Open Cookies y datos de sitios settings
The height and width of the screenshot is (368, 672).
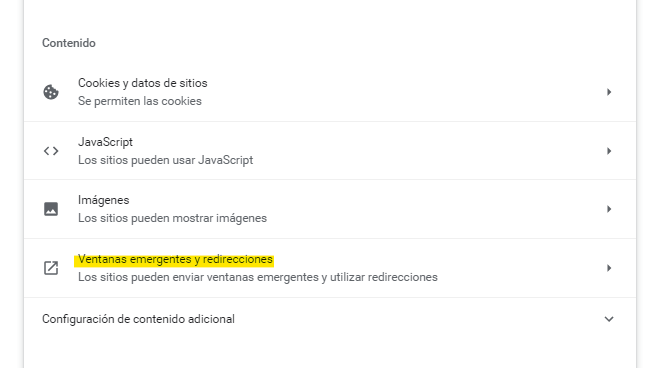(x=330, y=92)
